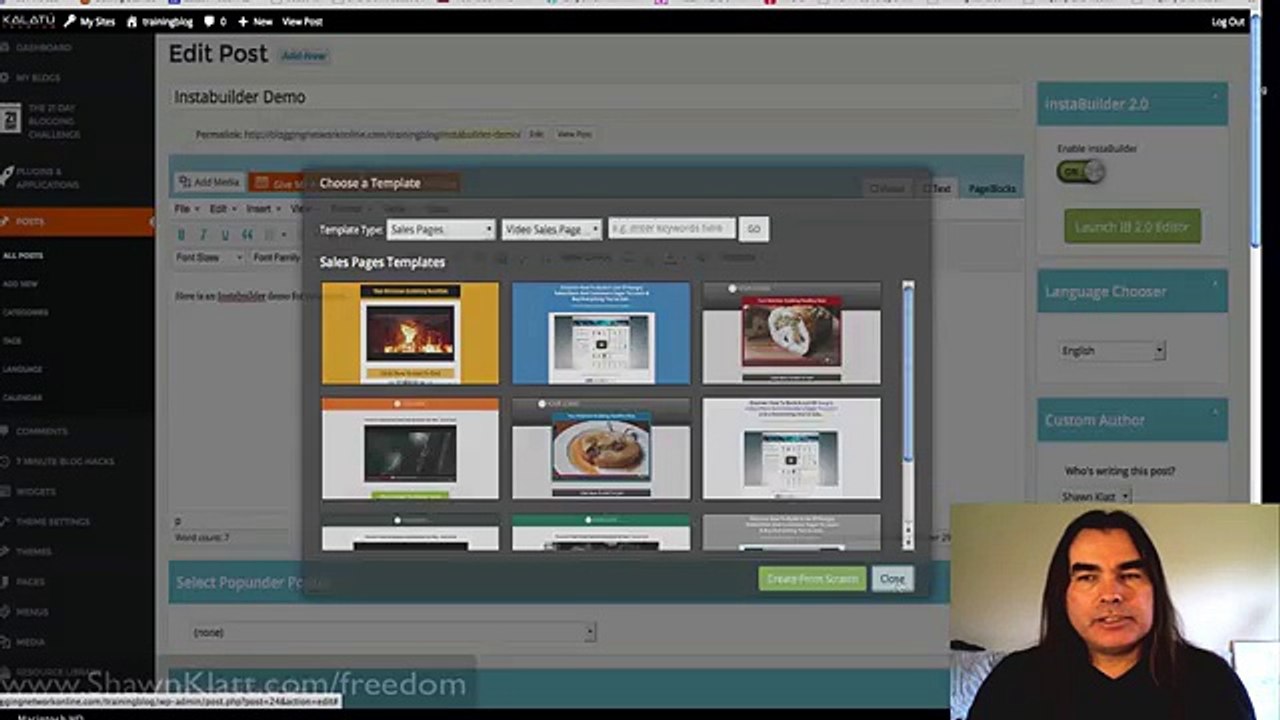Toggle italic formatting in the editor
The image size is (1280, 720).
click(x=203, y=235)
